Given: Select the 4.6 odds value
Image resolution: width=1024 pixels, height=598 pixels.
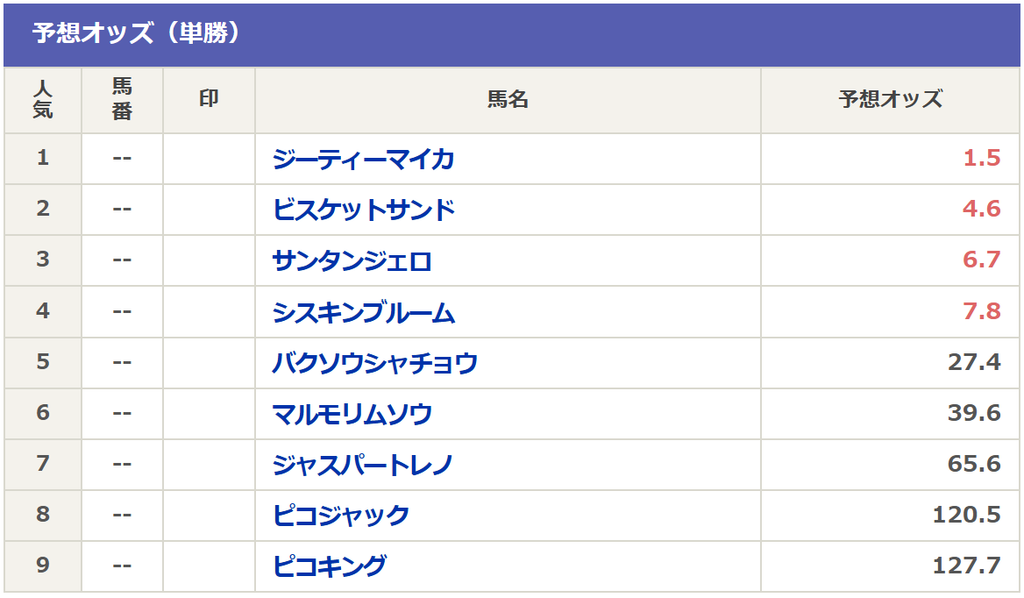Looking at the screenshot, I should (982, 209).
